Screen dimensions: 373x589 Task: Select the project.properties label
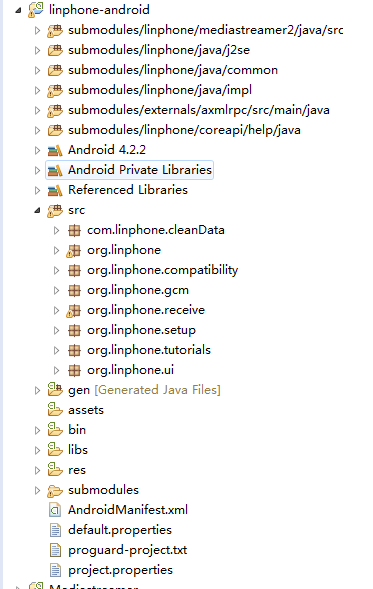pyautogui.click(x=120, y=570)
